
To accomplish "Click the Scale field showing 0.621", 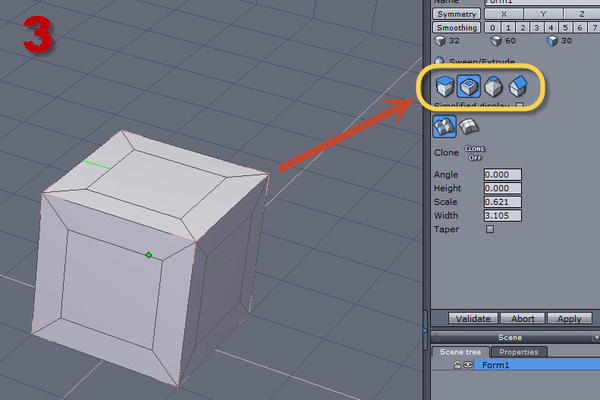I will 502,202.
